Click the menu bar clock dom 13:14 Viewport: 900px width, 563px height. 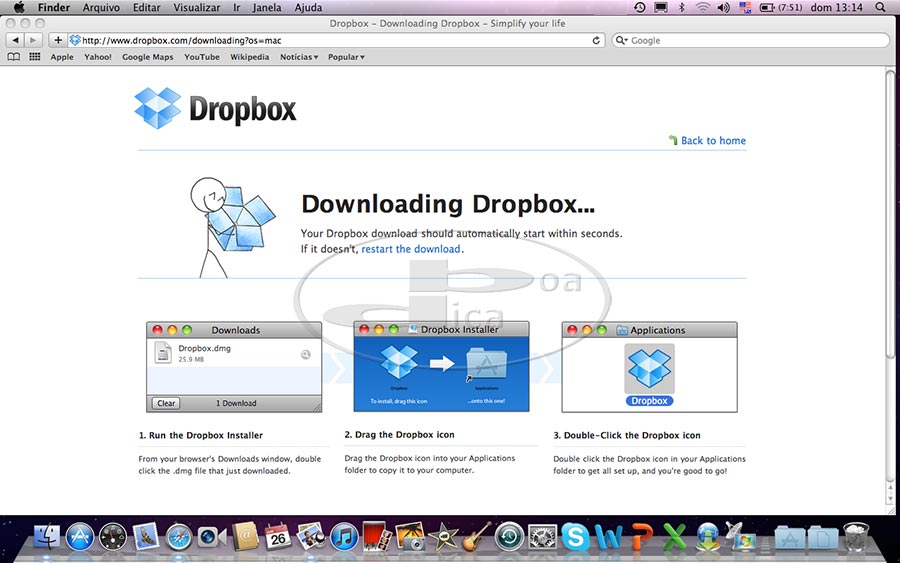coord(836,7)
